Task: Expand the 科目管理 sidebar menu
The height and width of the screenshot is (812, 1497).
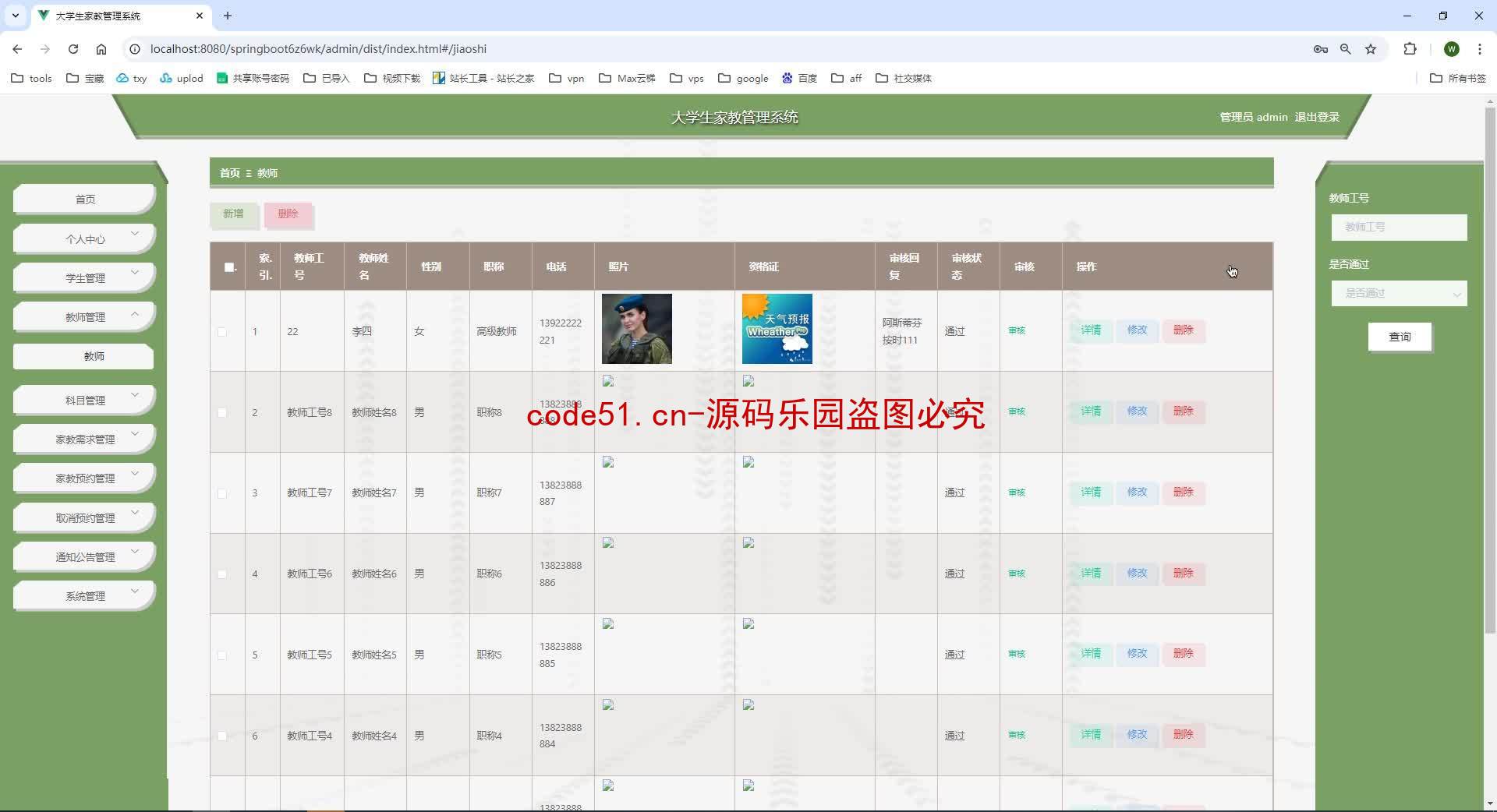Action: [84, 400]
